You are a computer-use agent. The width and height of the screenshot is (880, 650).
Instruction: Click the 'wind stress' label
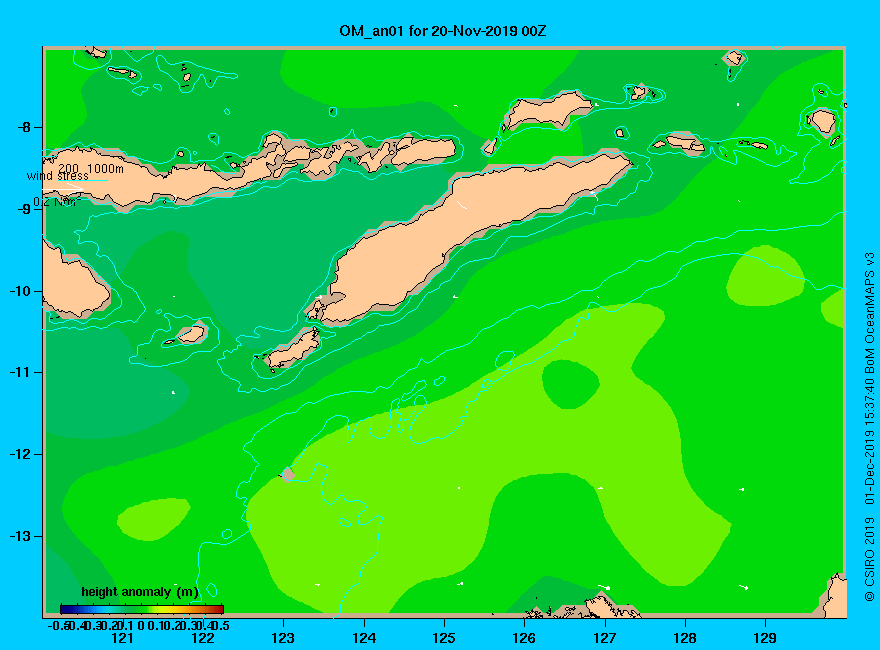[x=57, y=176]
